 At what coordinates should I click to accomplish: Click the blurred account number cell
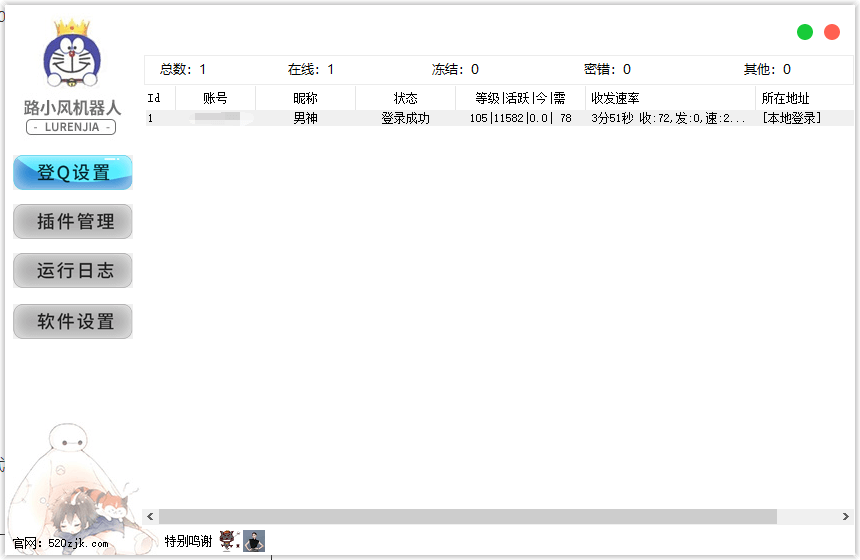(x=217, y=117)
